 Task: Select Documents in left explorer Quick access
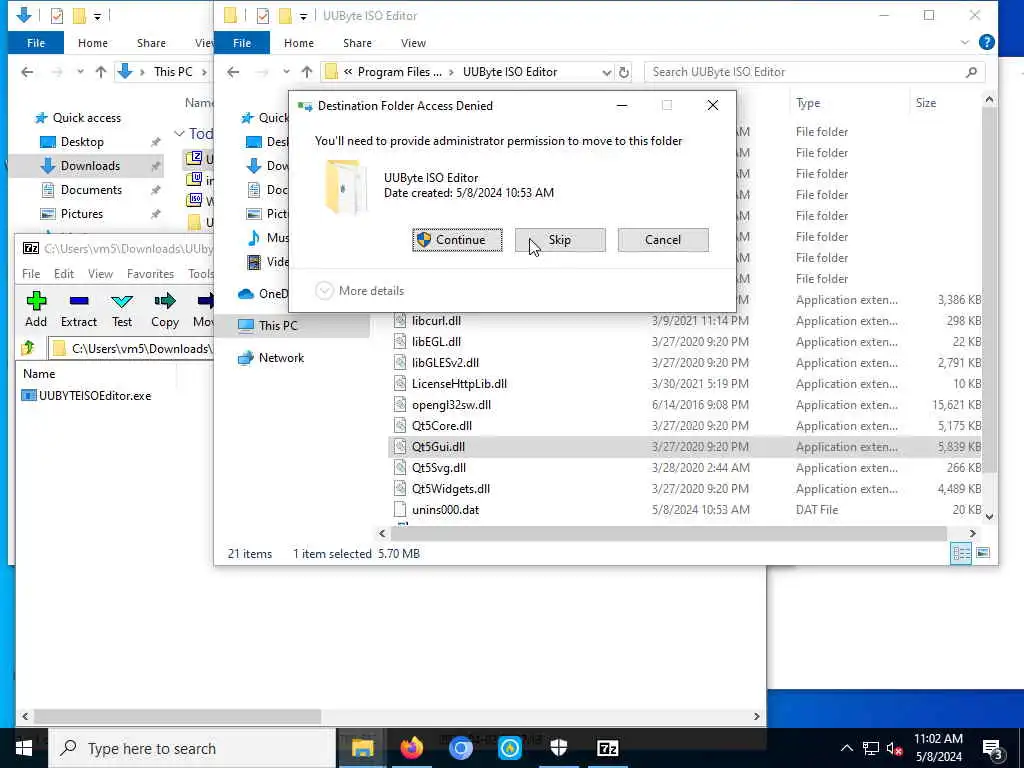(91, 189)
